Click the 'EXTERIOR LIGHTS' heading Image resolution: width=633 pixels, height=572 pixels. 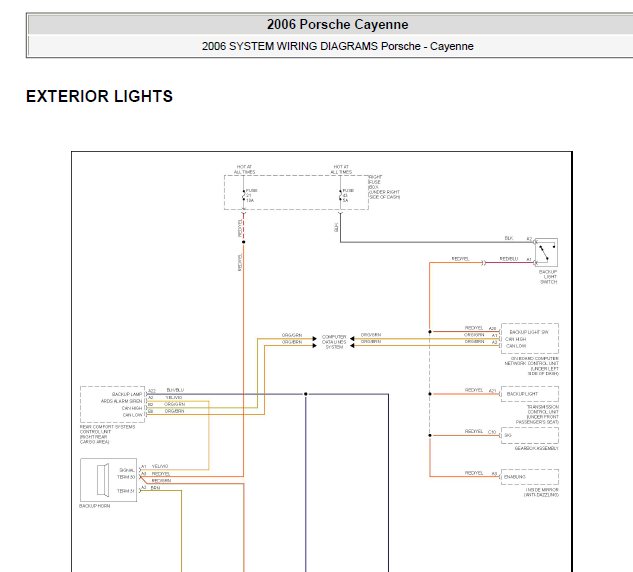99,96
